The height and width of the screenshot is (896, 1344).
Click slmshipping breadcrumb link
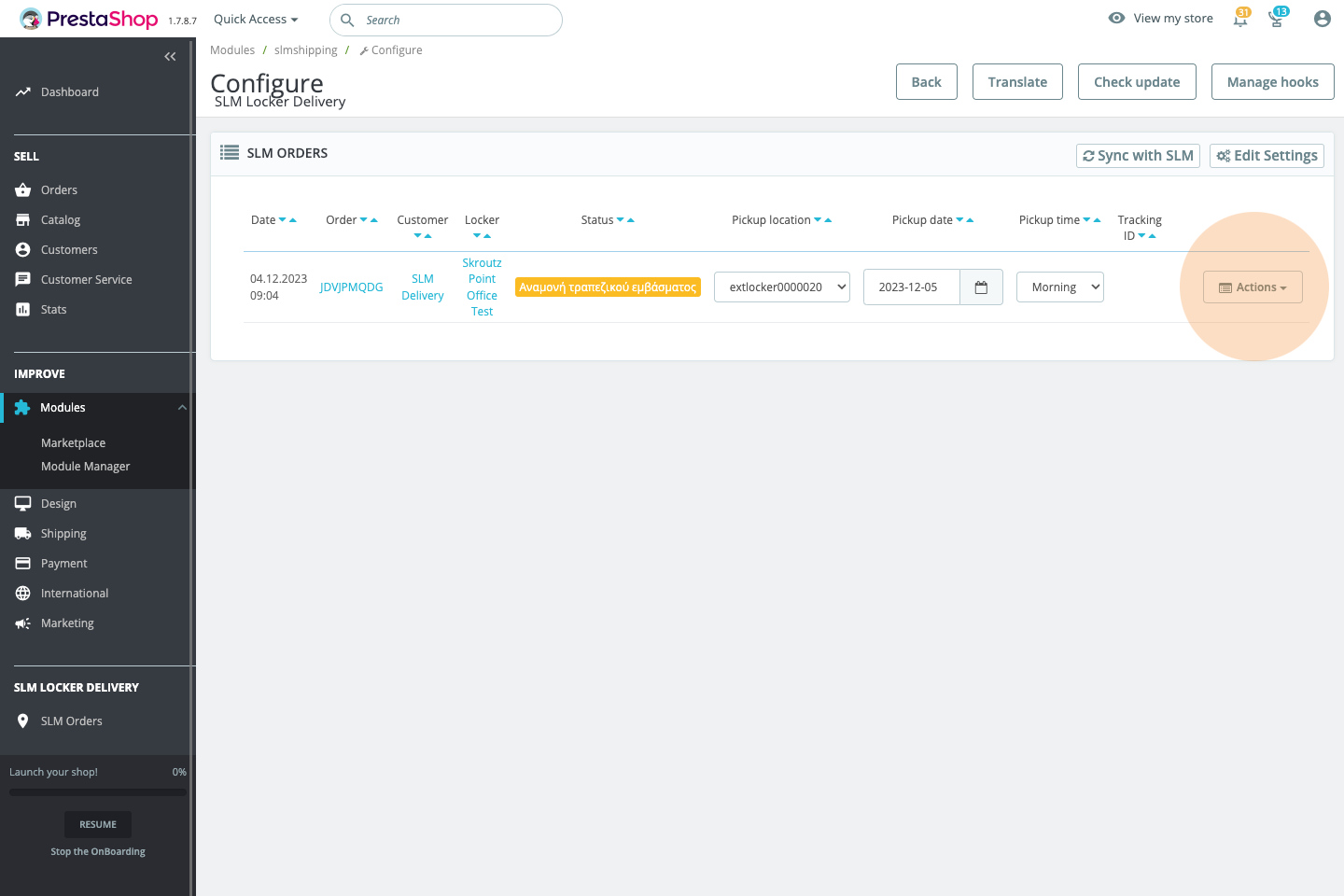click(x=306, y=50)
